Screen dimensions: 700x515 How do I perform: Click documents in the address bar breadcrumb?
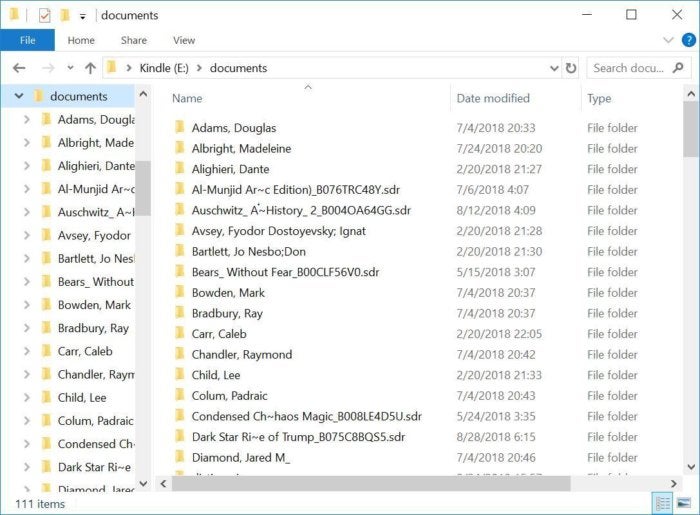(238, 68)
